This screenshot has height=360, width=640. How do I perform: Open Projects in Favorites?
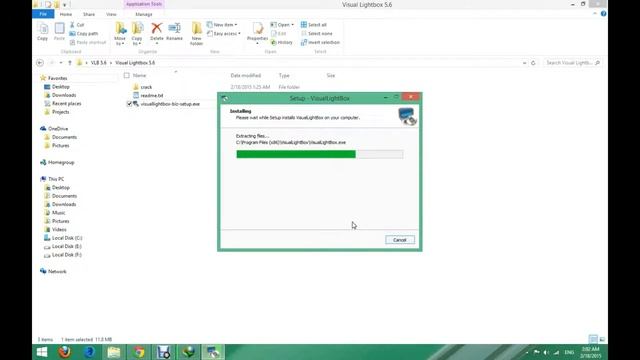[60, 112]
